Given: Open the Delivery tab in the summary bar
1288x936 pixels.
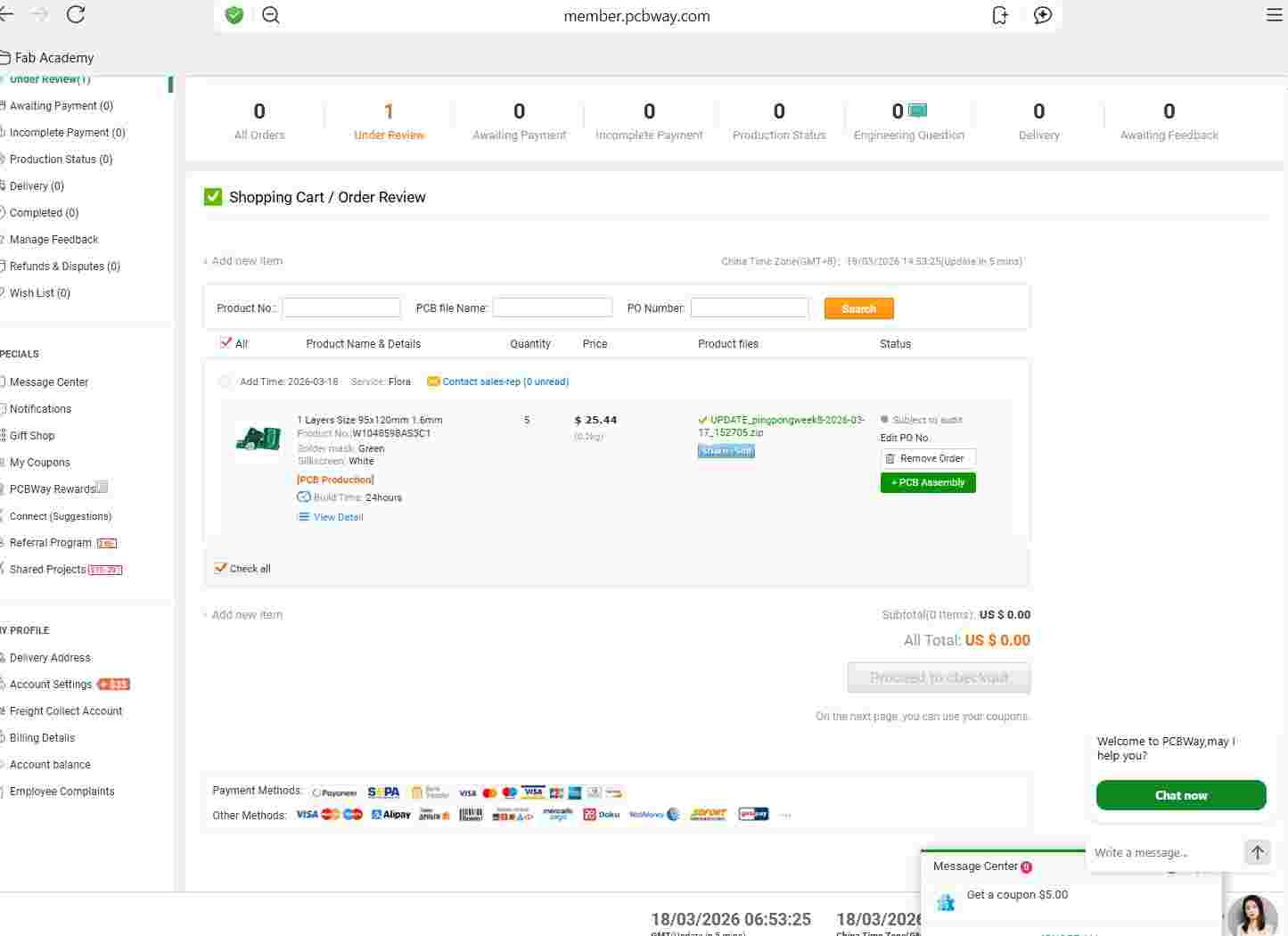Looking at the screenshot, I should (x=1039, y=121).
